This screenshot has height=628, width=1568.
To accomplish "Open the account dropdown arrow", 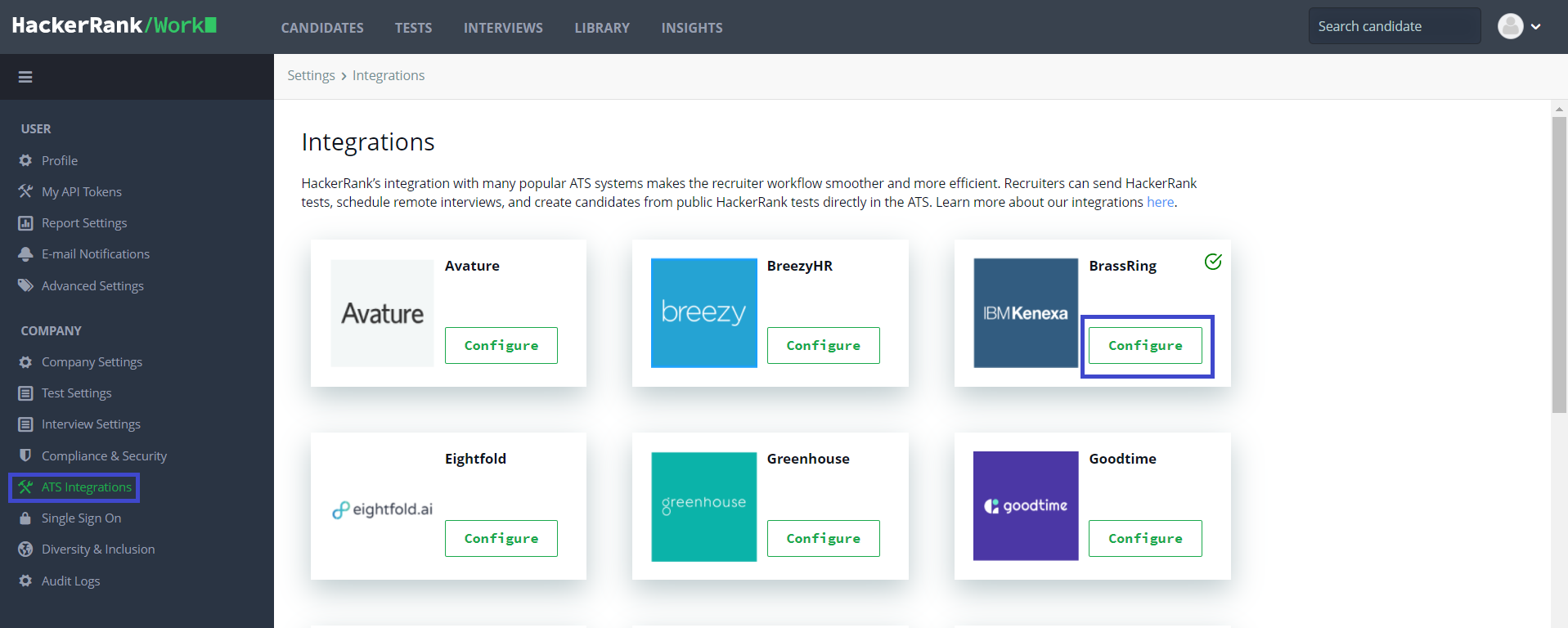I will [x=1536, y=27].
